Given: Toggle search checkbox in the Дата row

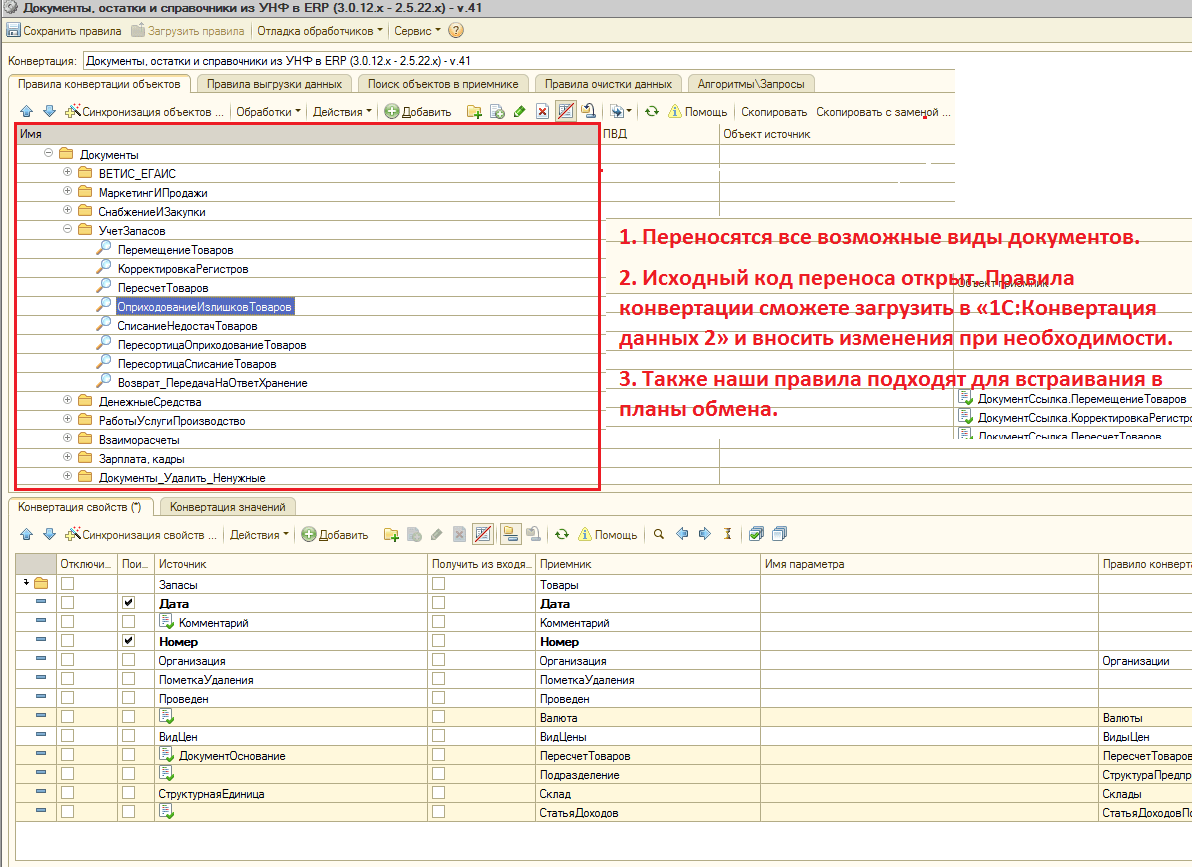Looking at the screenshot, I should tap(128, 602).
